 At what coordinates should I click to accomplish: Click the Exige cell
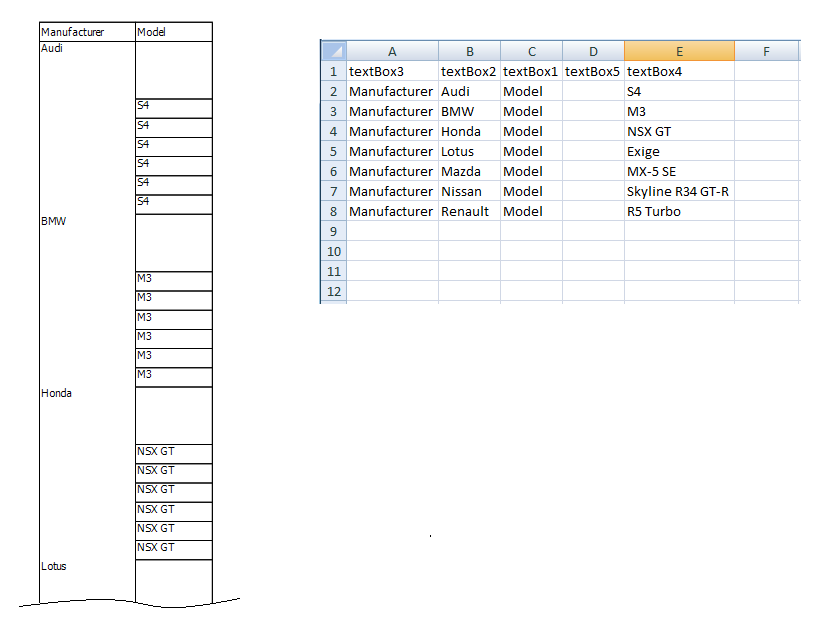679,151
